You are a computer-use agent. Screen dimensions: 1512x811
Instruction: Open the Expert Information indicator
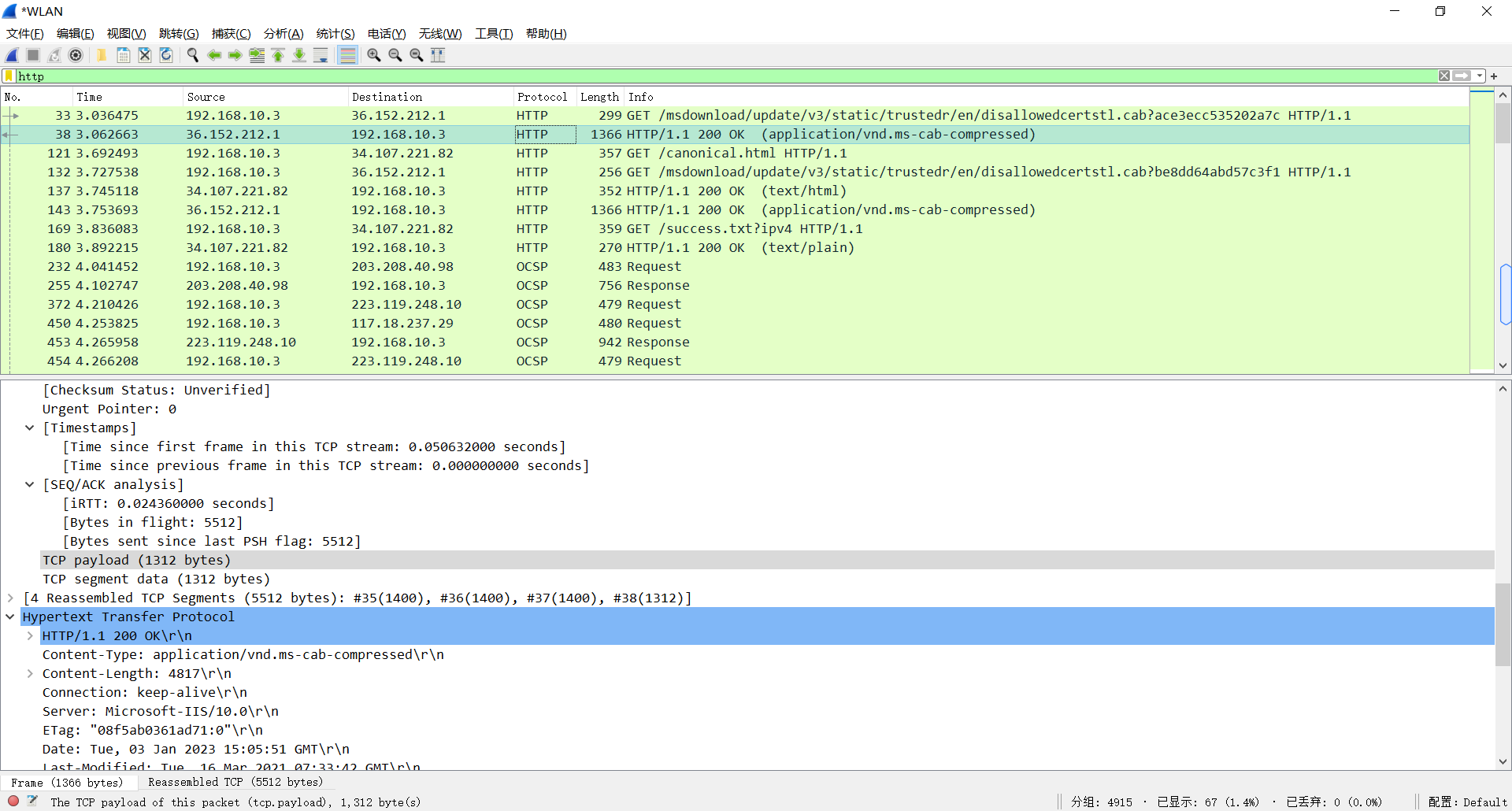(x=13, y=801)
